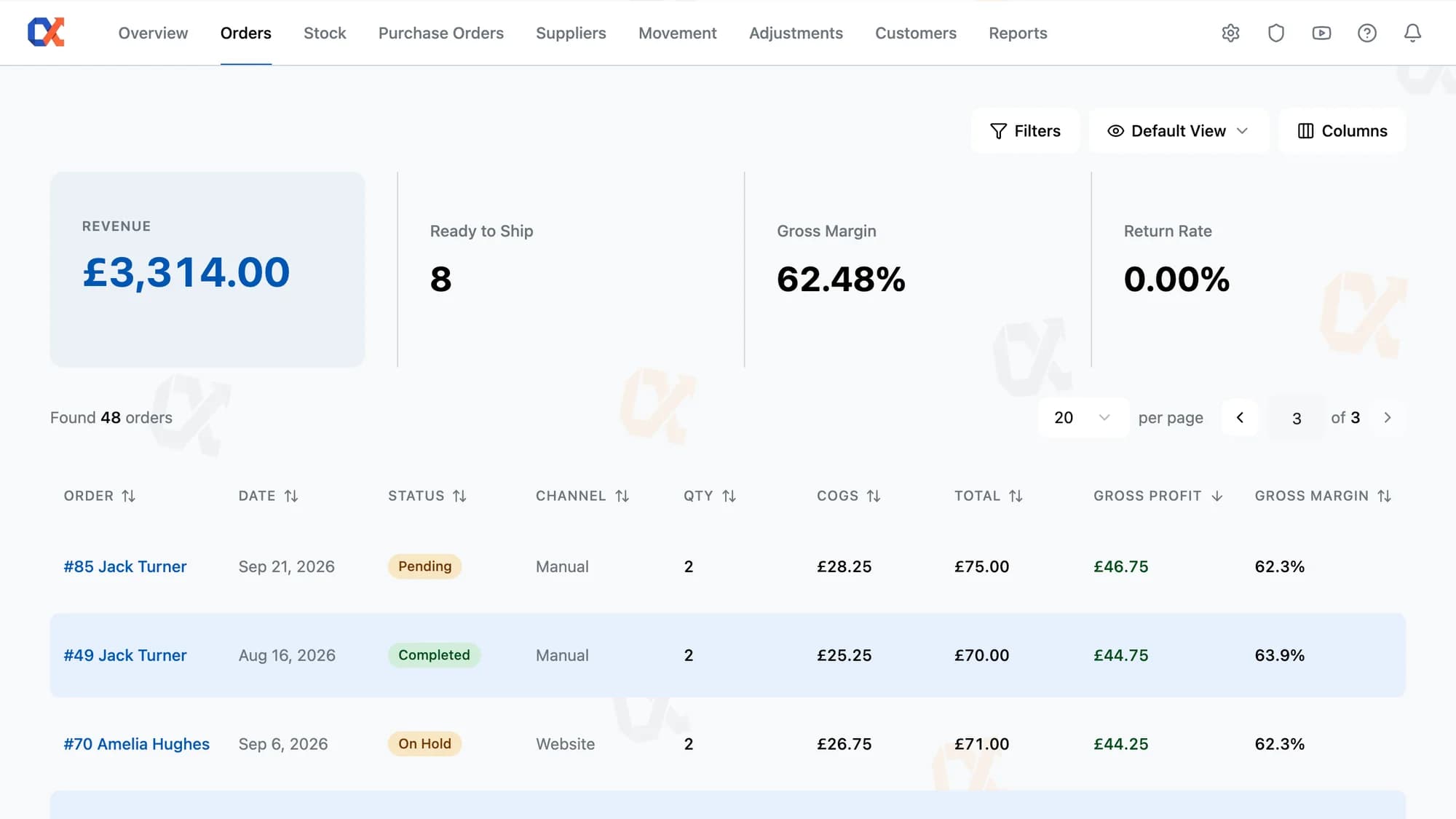
Task: Click the Website channel cell
Action: tap(566, 744)
